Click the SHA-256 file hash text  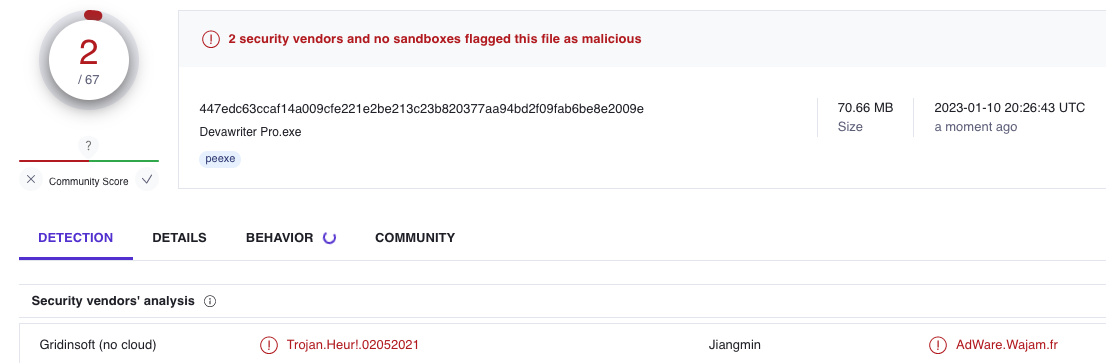pyautogui.click(x=422, y=109)
